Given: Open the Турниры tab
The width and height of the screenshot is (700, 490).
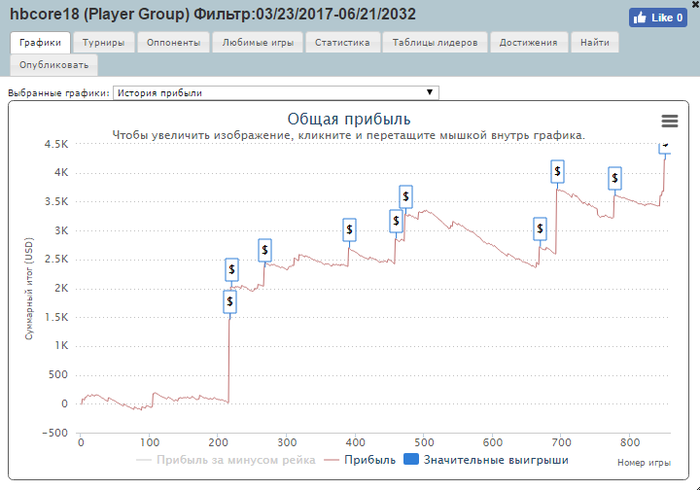Looking at the screenshot, I should coord(104,42).
